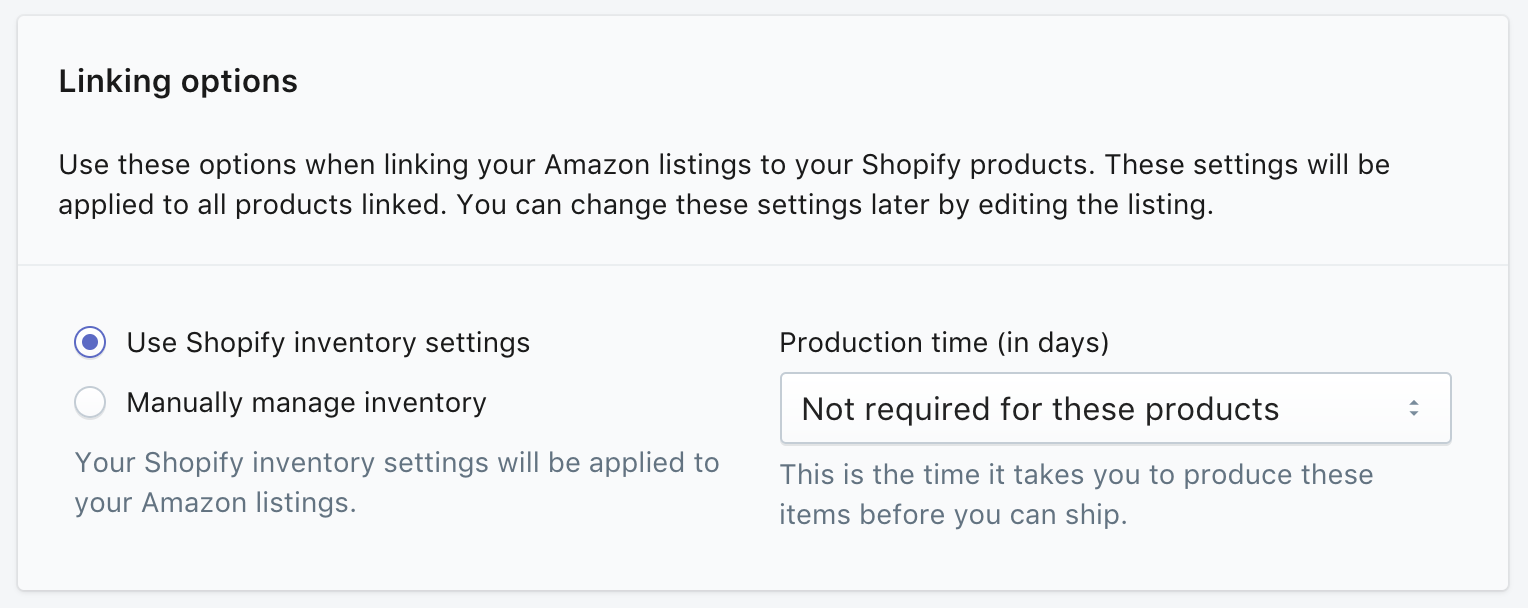This screenshot has width=1528, height=608.
Task: Click the Linking options settings card
Action: [x=764, y=300]
